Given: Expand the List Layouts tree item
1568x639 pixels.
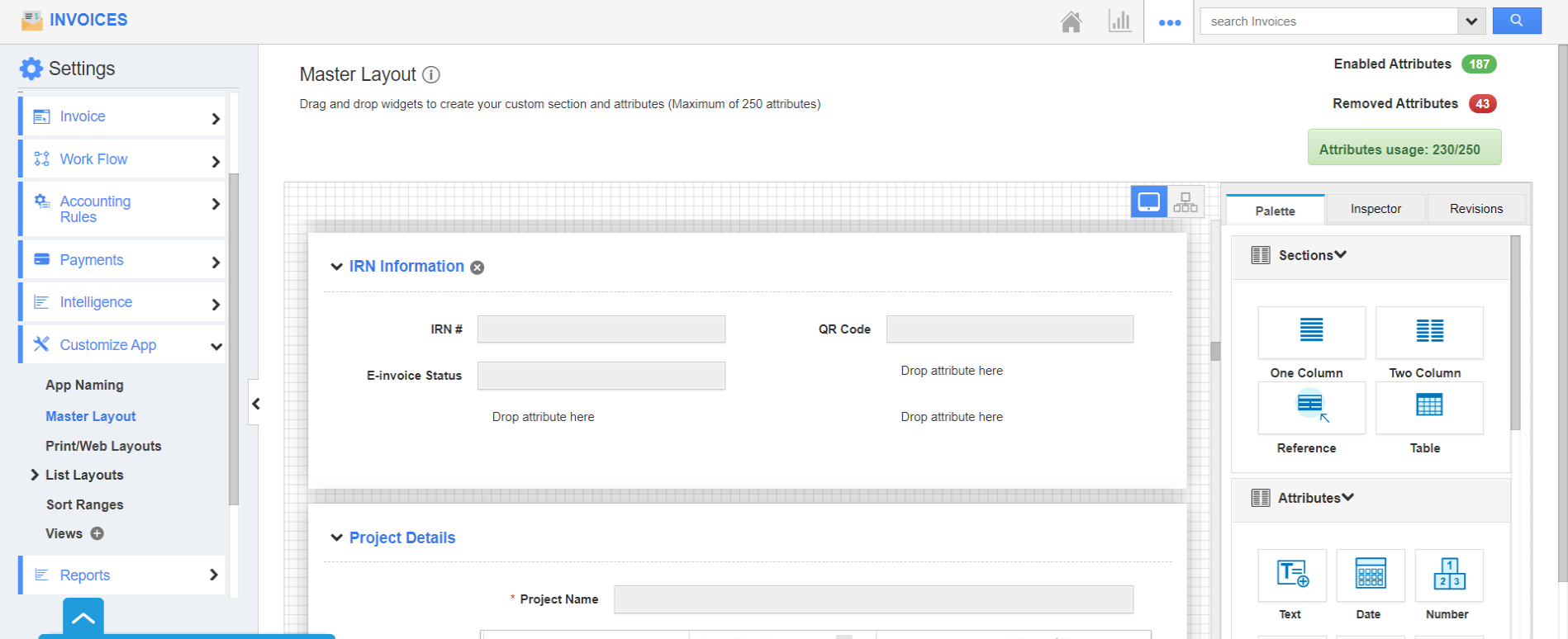Looking at the screenshot, I should point(35,475).
